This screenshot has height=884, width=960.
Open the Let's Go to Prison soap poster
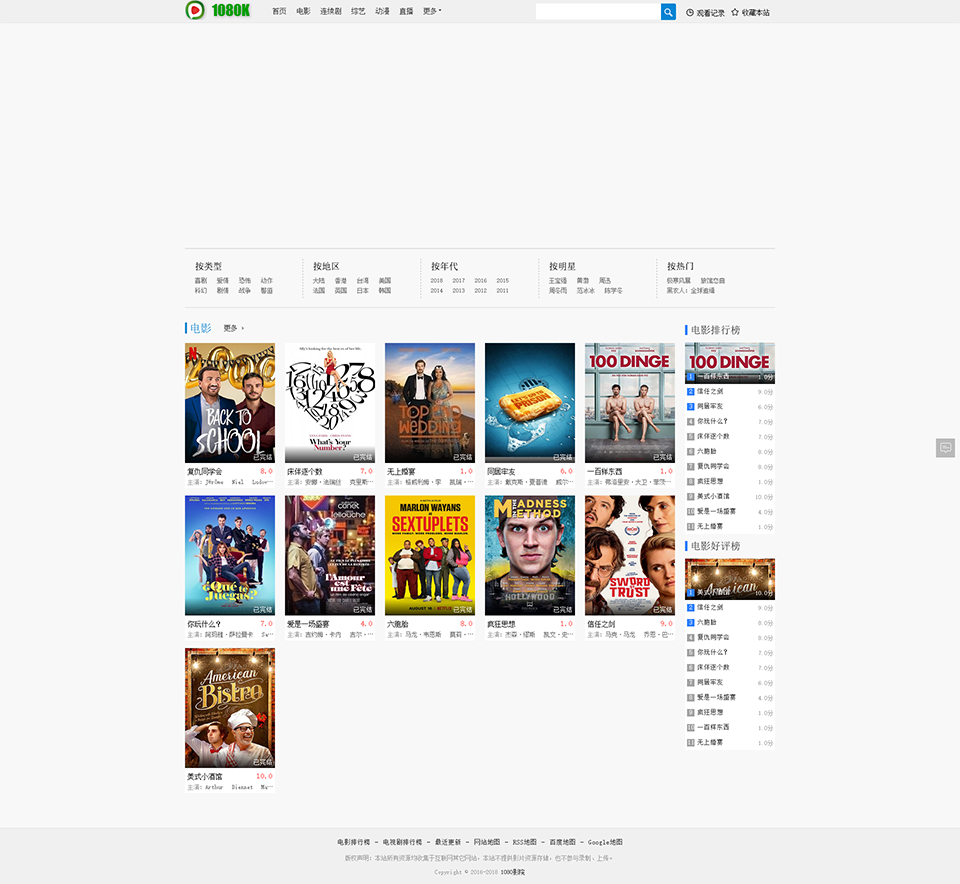click(530, 403)
